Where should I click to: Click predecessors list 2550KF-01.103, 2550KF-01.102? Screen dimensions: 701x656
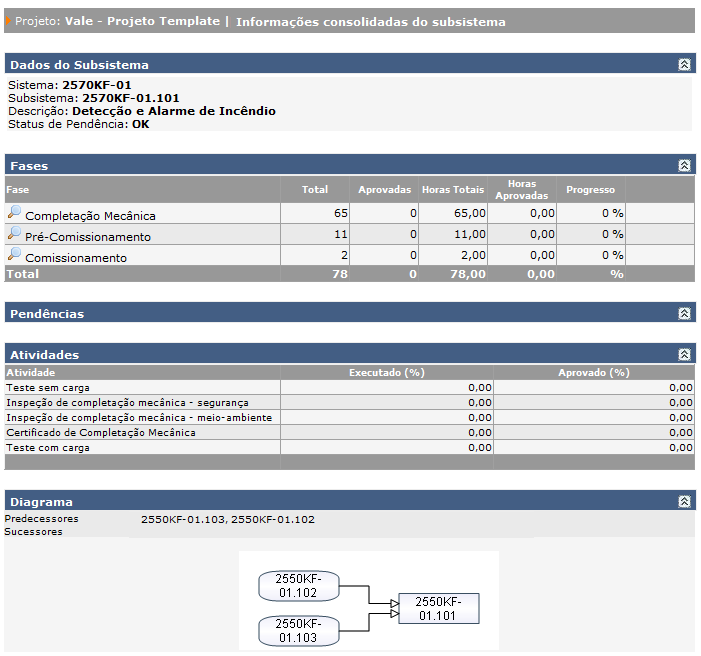228,520
